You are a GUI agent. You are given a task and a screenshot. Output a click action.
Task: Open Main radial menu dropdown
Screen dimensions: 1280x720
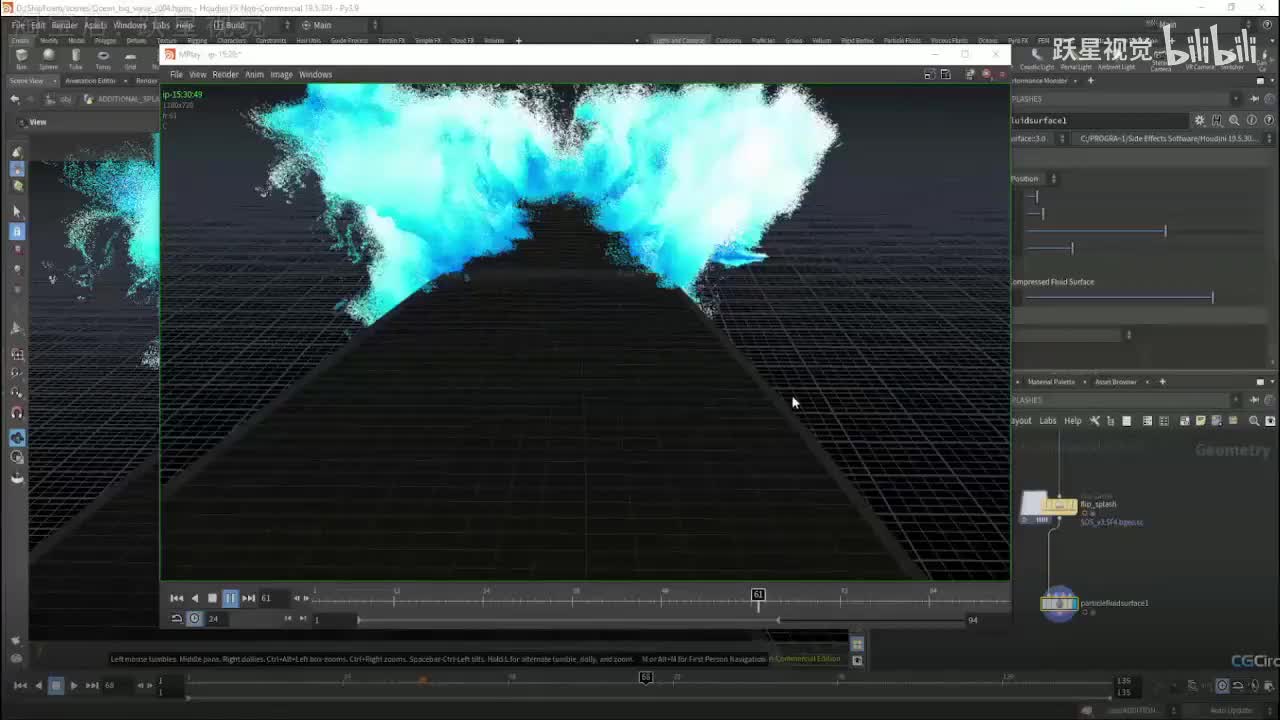[338, 25]
